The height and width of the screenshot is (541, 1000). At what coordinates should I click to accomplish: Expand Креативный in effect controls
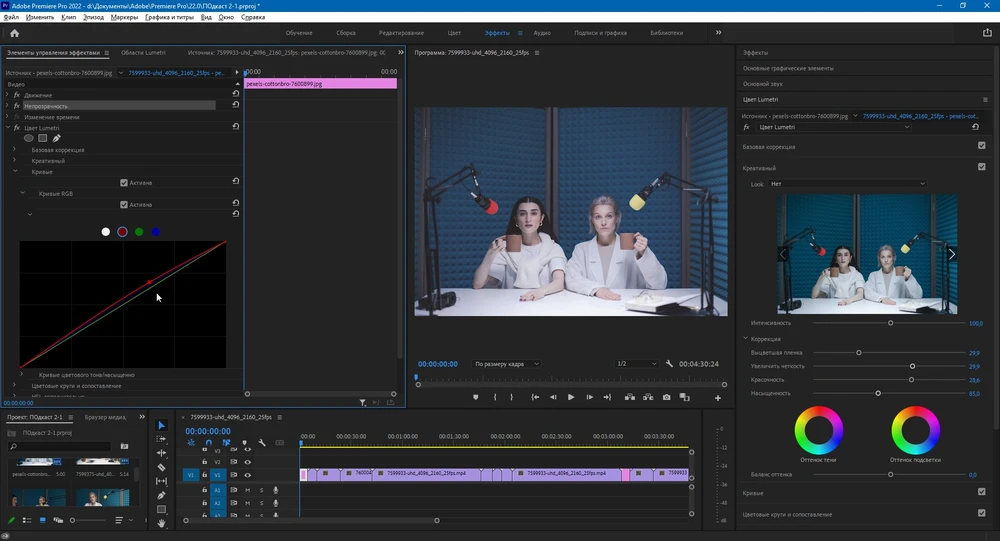tap(15, 160)
